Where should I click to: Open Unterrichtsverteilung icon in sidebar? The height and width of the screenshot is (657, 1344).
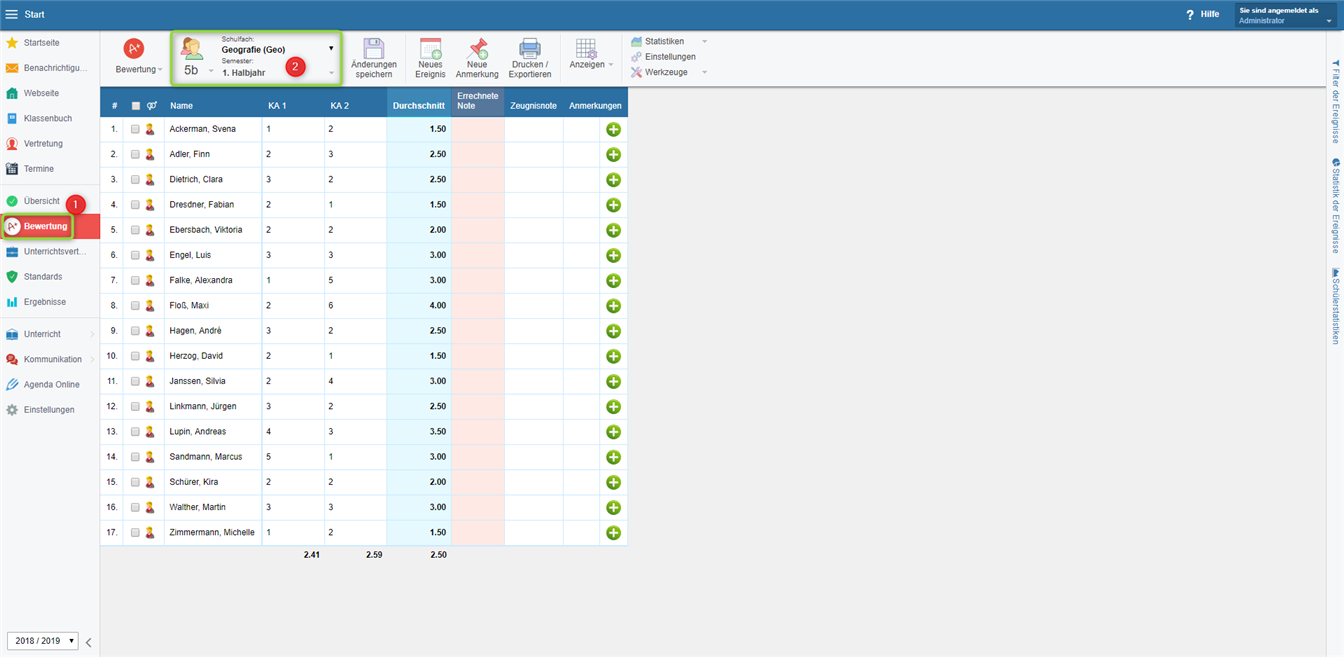pos(12,252)
